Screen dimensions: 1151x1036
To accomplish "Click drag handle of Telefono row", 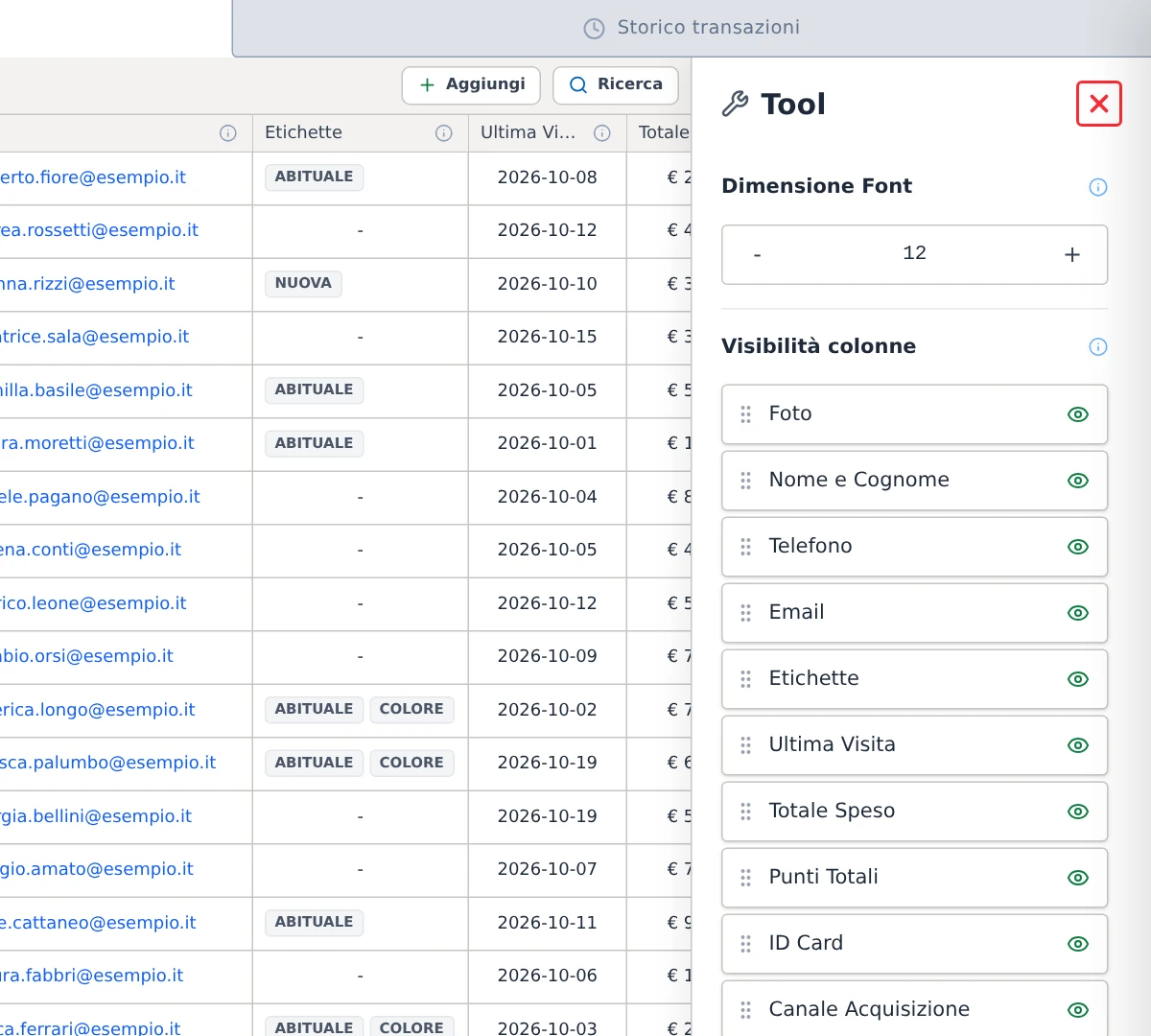I will click(746, 547).
